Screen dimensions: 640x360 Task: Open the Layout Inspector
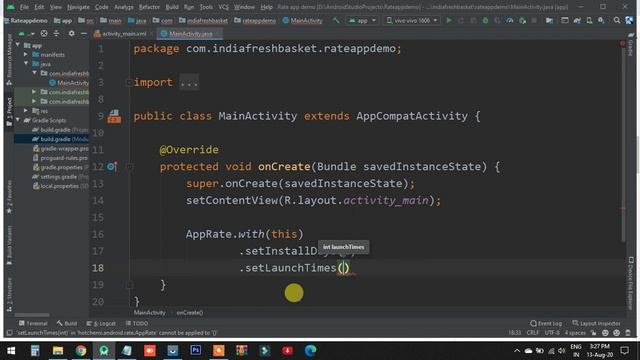[596, 323]
